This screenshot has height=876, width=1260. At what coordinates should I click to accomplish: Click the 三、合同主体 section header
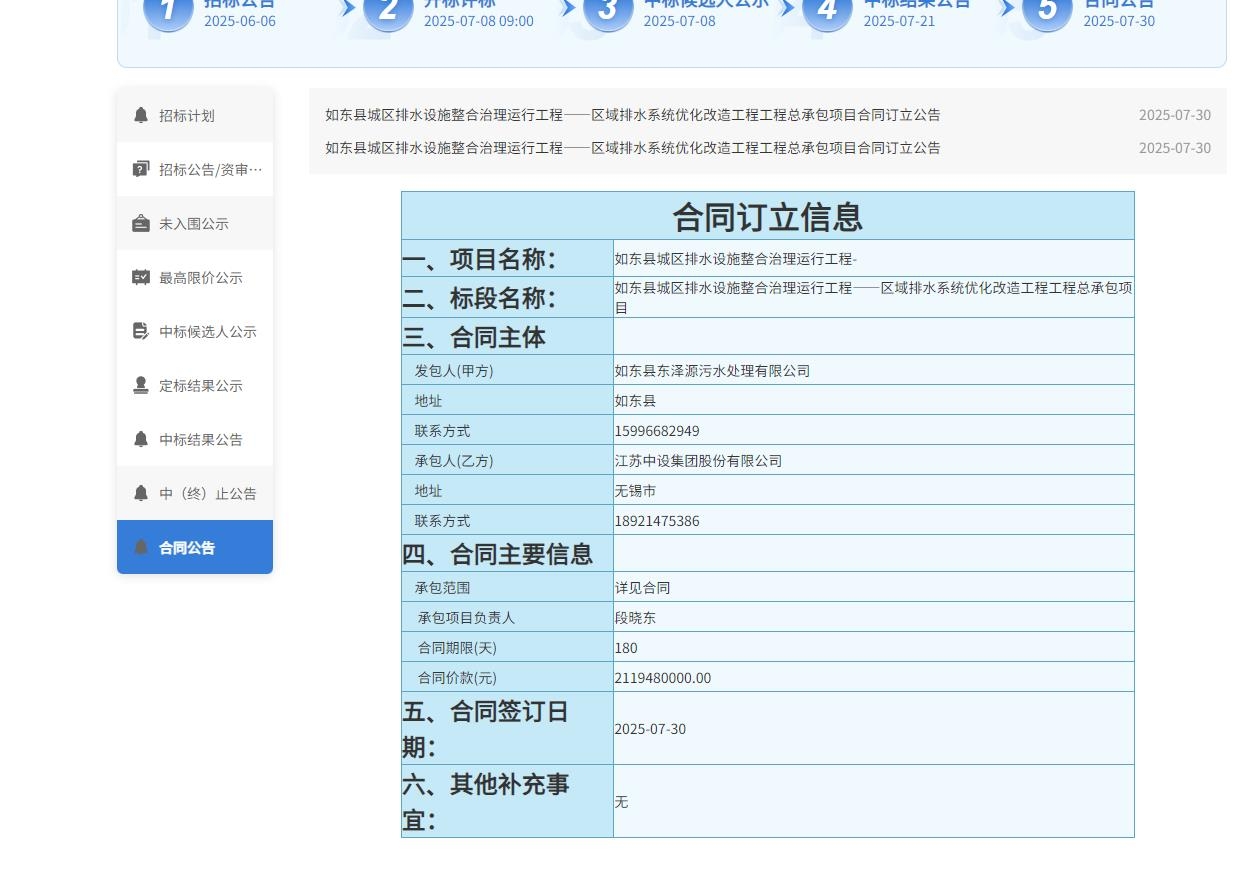pyautogui.click(x=474, y=337)
